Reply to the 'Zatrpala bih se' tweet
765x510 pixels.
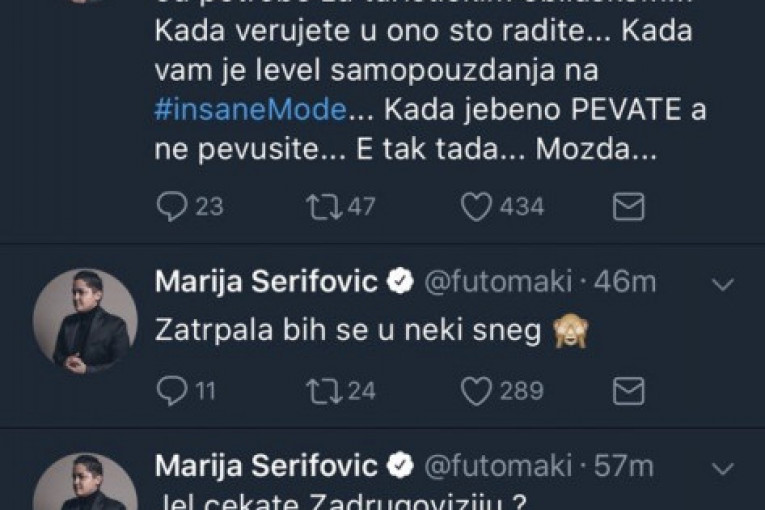click(x=173, y=391)
